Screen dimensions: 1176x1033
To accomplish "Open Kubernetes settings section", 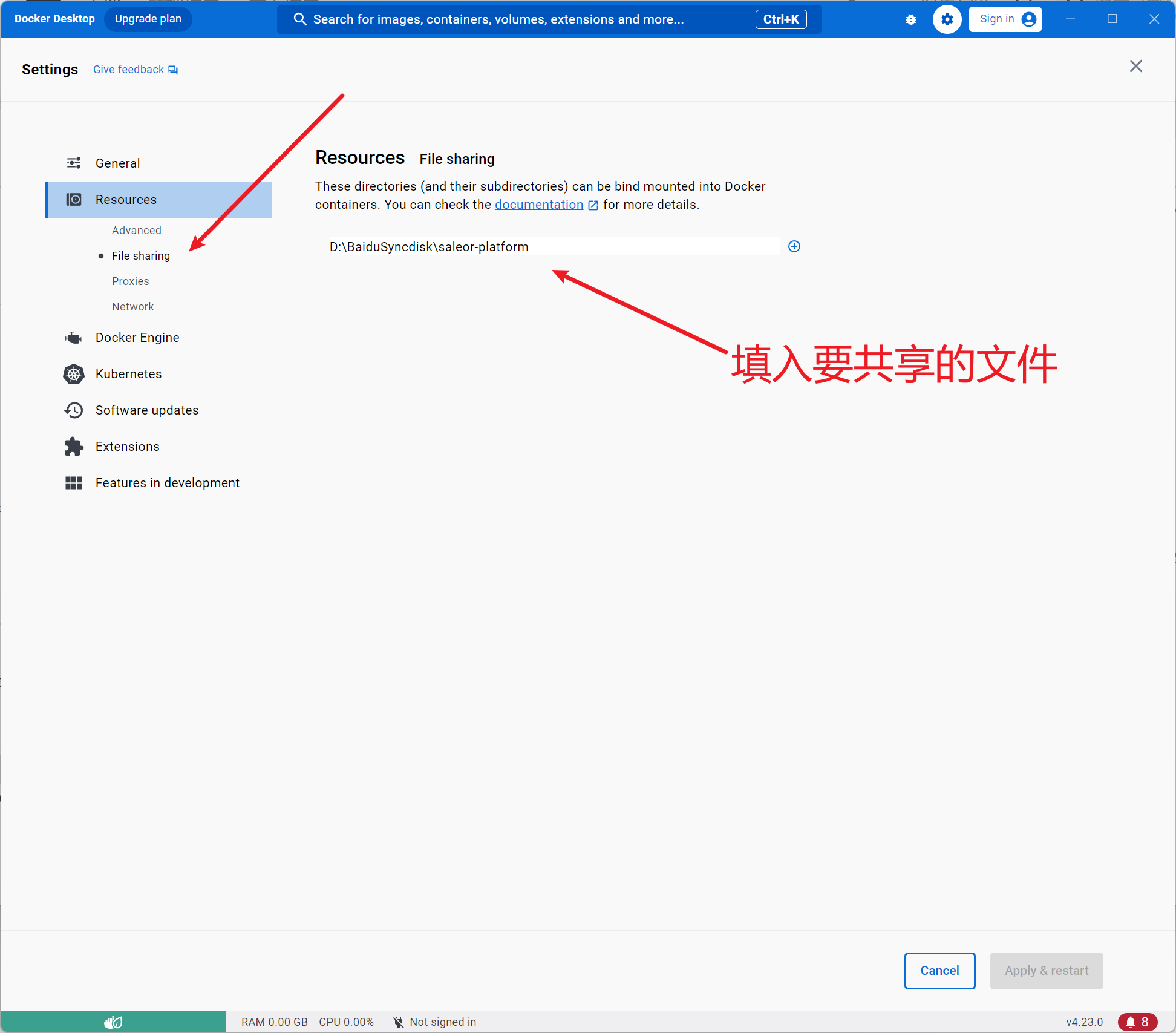I will 128,374.
